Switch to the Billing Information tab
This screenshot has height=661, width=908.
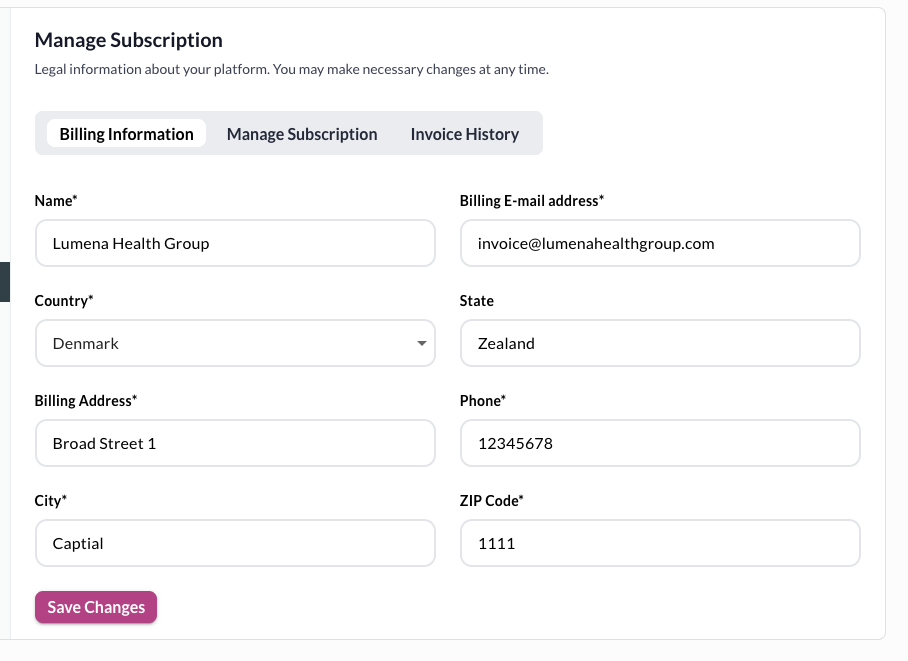126,134
